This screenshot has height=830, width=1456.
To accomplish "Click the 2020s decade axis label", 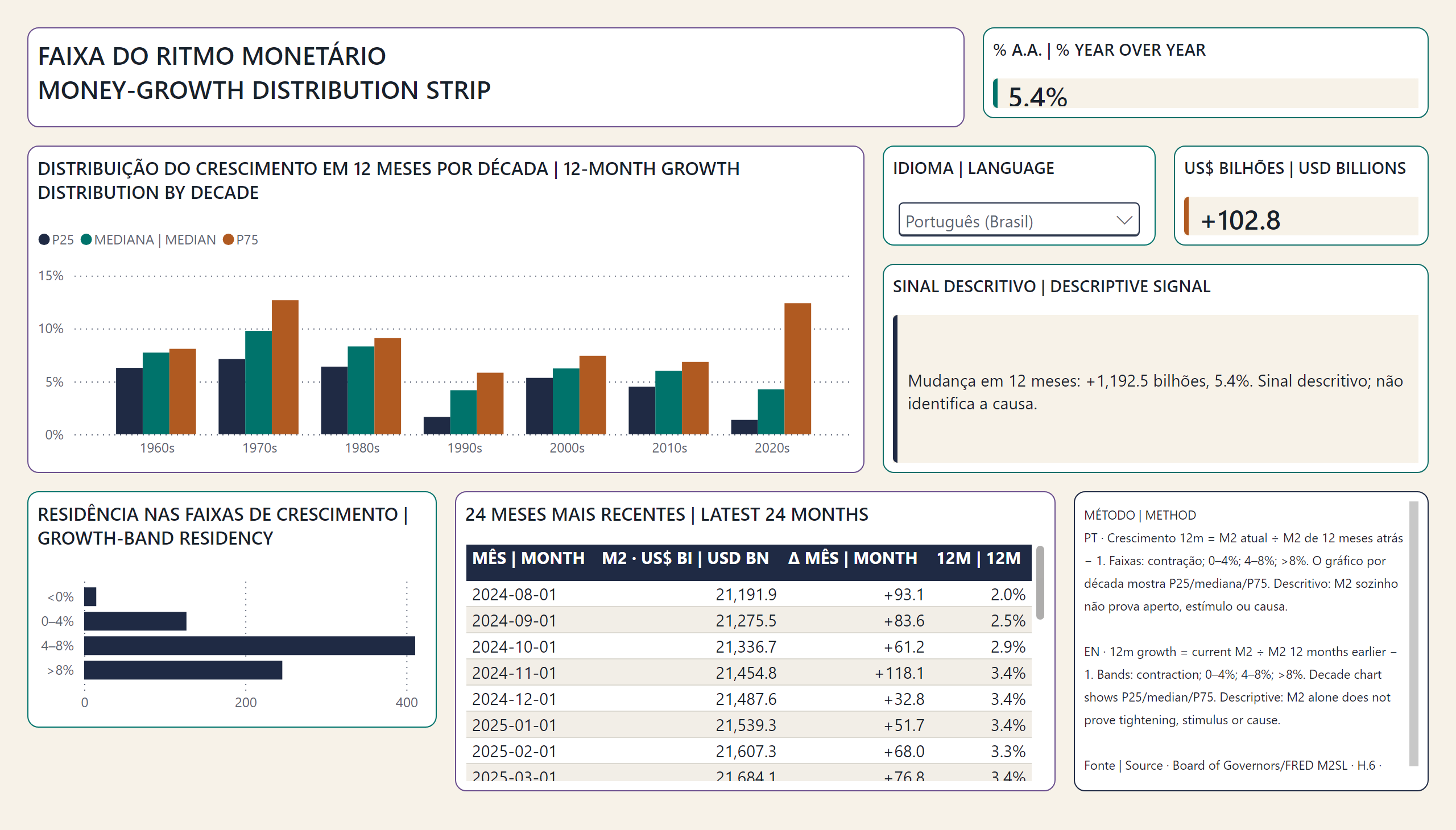I will click(x=772, y=448).
